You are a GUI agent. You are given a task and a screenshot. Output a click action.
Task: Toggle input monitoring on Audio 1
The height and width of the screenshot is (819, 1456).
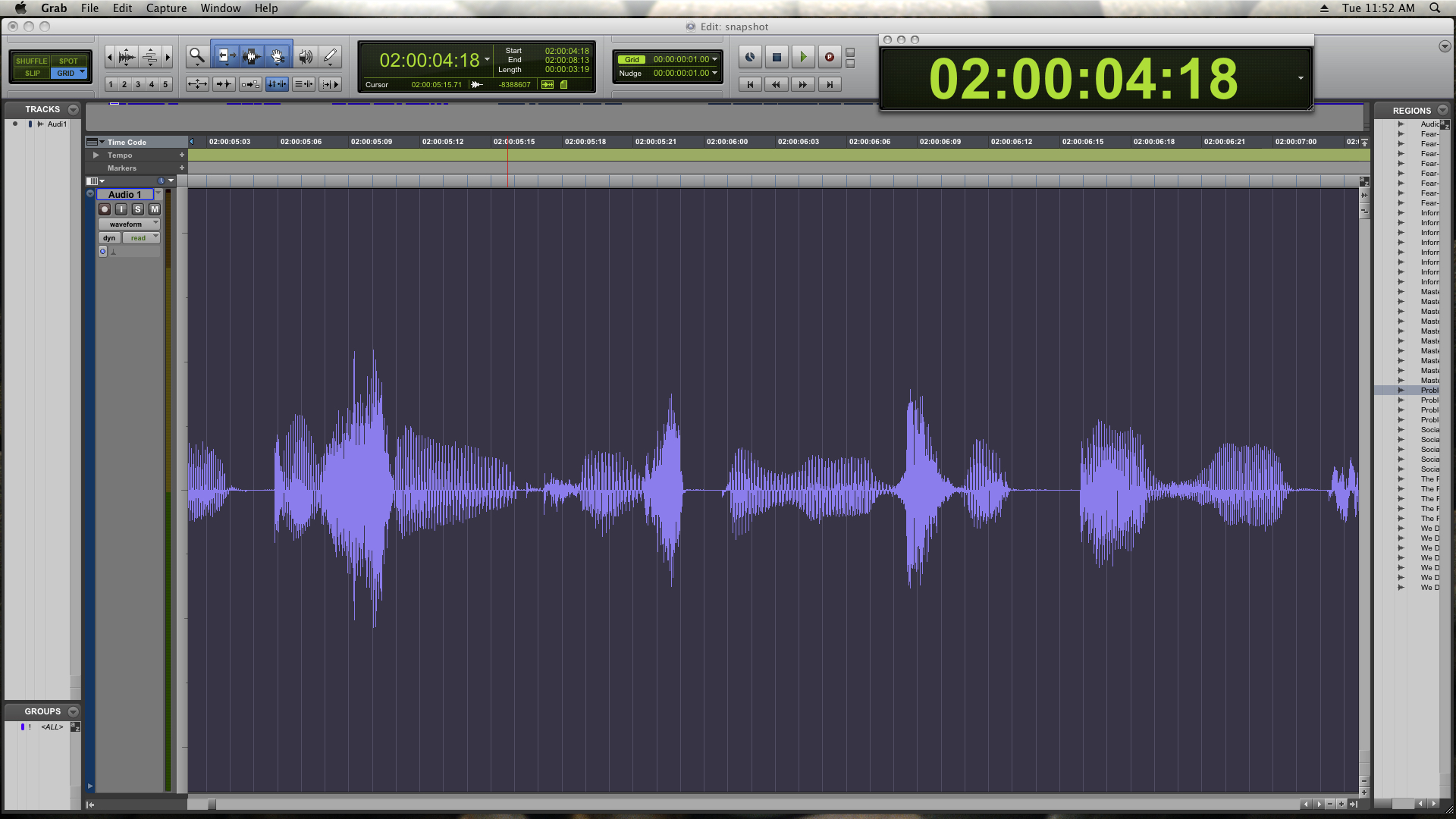pyautogui.click(x=121, y=209)
